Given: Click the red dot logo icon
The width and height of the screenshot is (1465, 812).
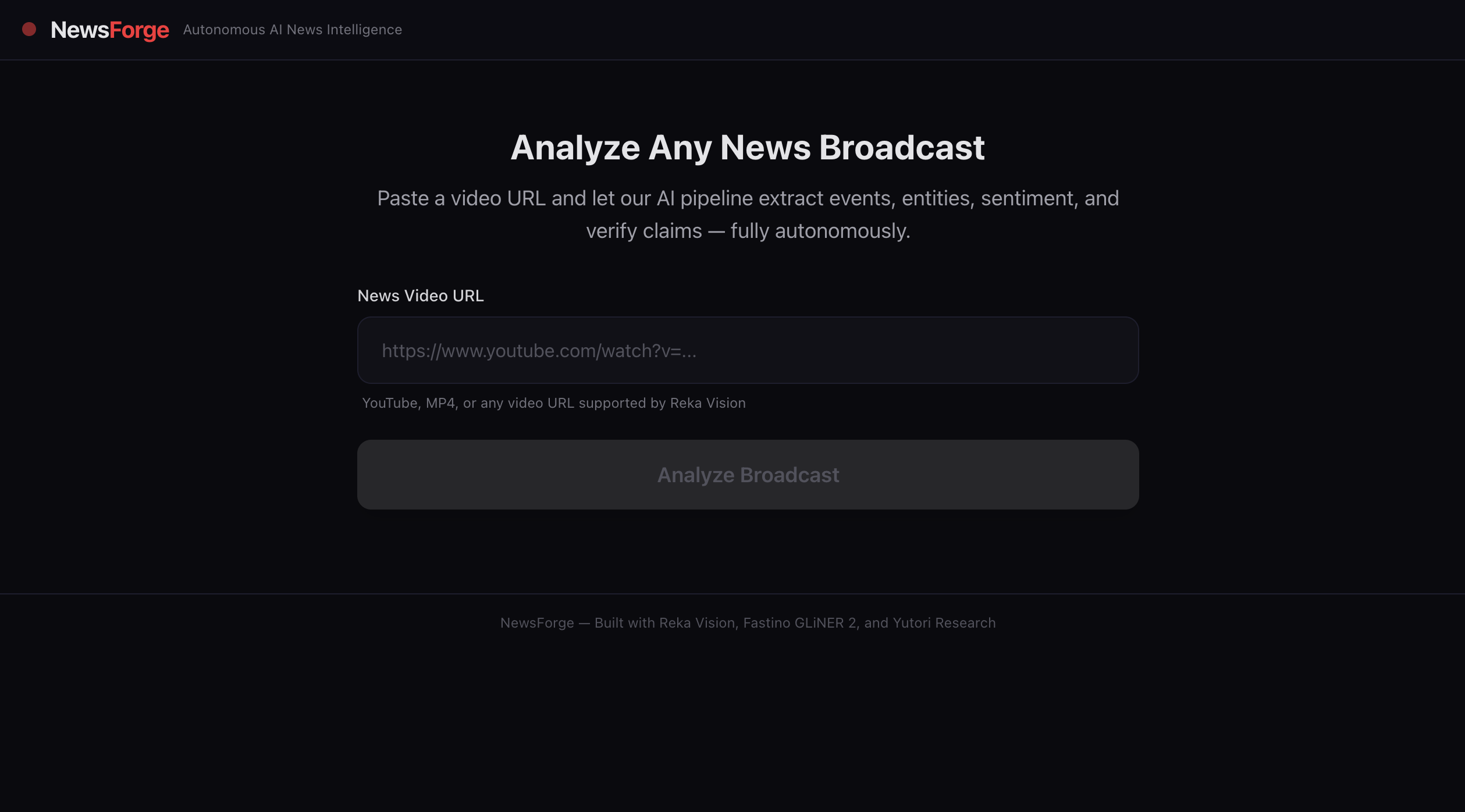Looking at the screenshot, I should 29,29.
